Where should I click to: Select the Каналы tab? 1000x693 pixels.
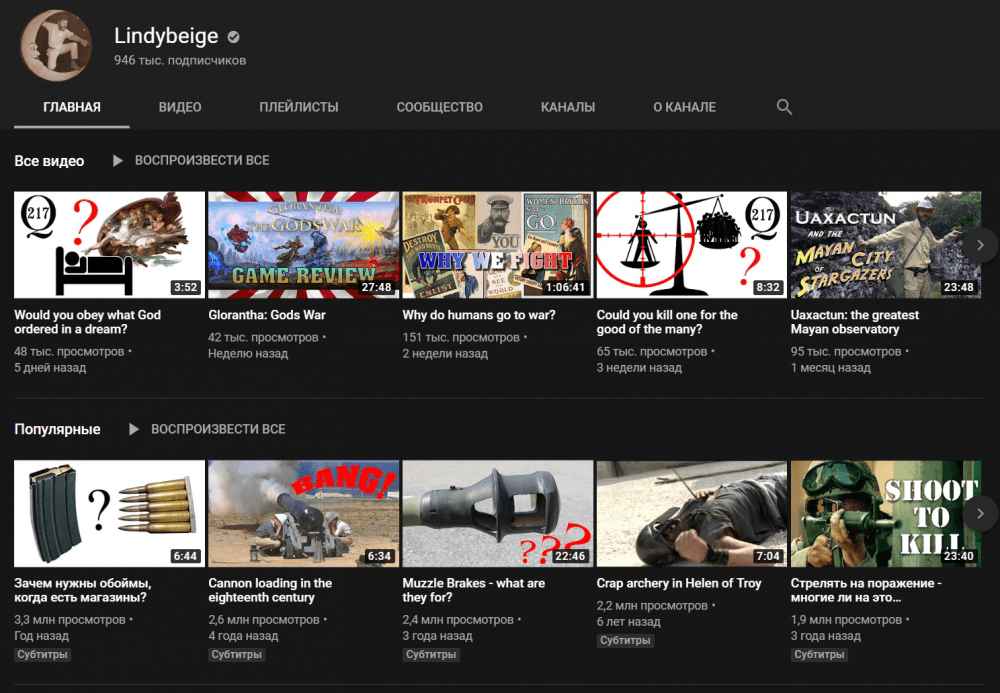tap(567, 107)
